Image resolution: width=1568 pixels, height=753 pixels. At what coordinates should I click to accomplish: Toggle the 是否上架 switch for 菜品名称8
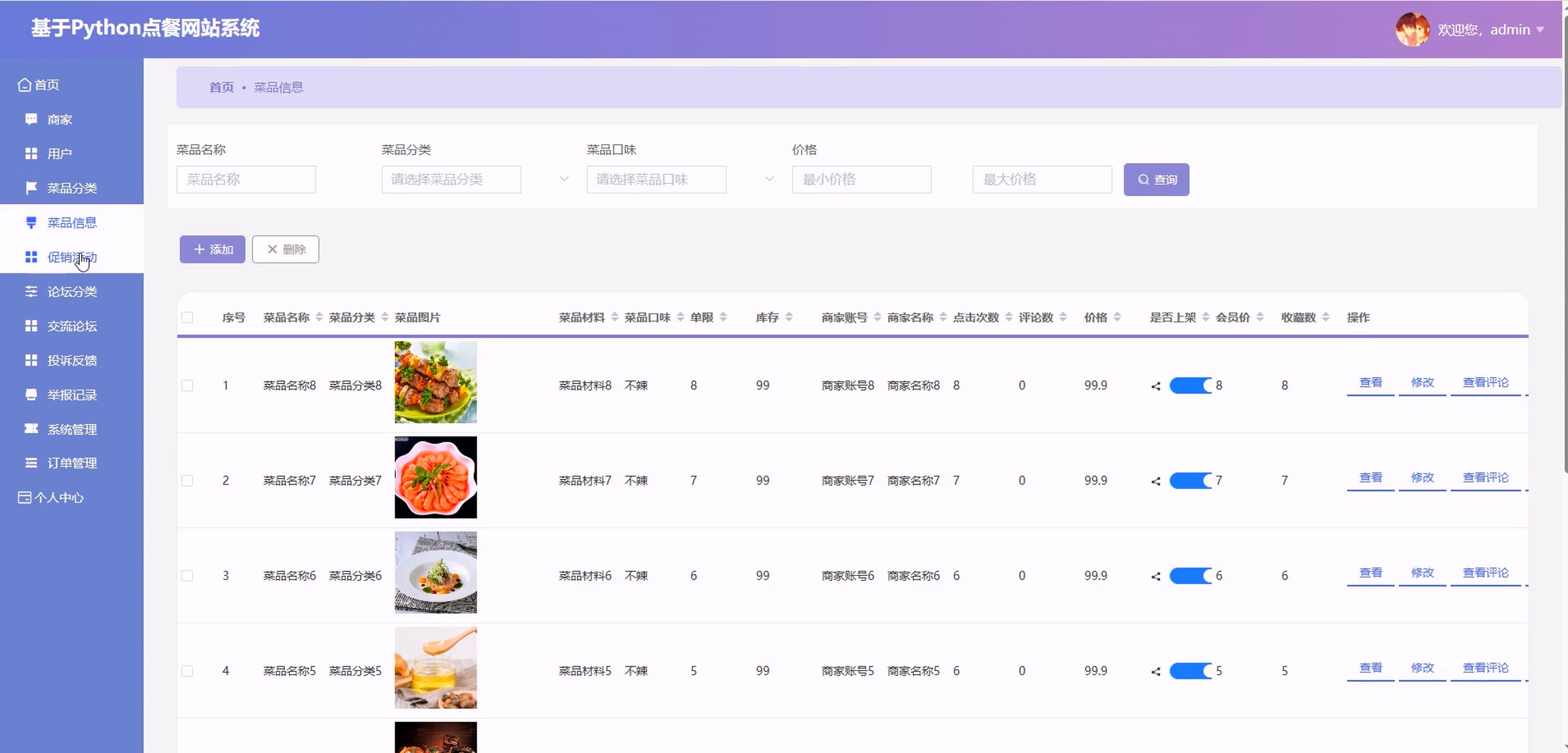[1191, 386]
